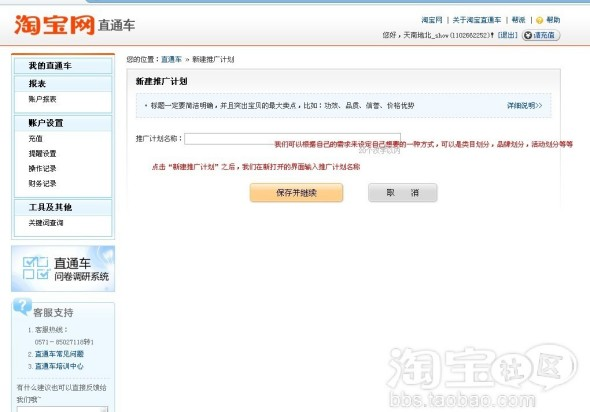The image size is (590, 412).
Task: Click the feedback box at sidebar bottom
Action: (62, 409)
